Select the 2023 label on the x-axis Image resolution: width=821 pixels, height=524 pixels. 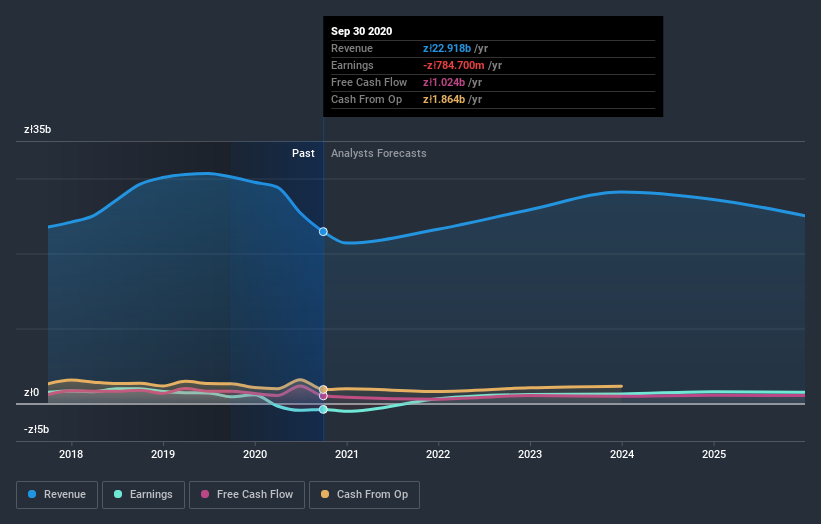tap(530, 454)
